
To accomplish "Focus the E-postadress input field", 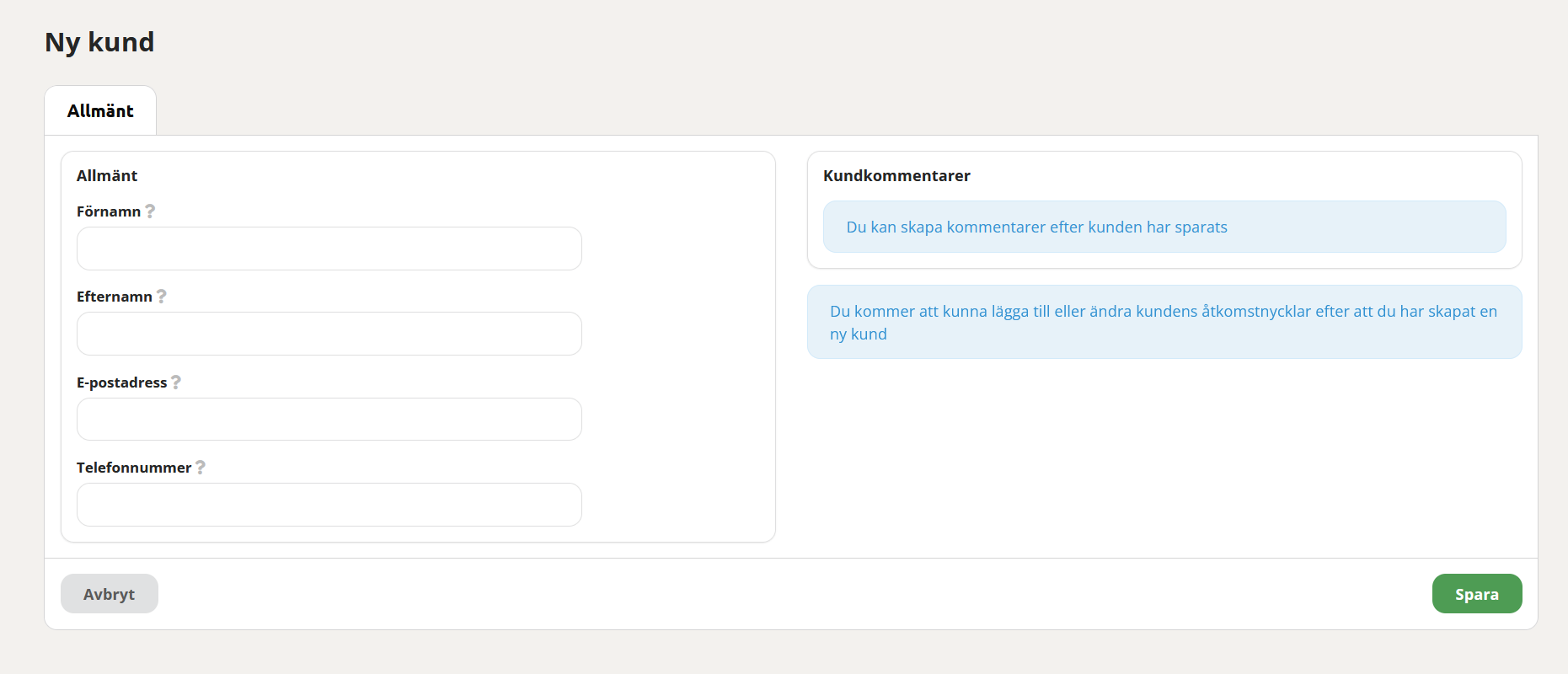I will (x=329, y=420).
